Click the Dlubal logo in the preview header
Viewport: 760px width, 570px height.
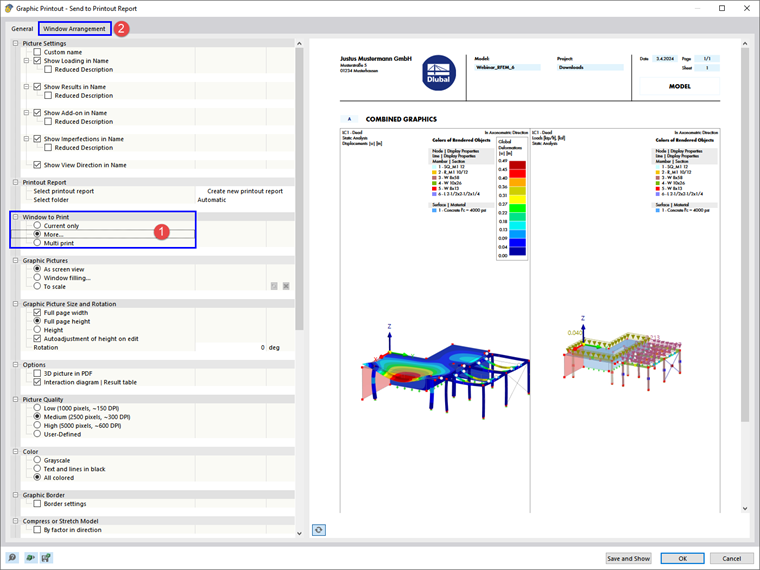click(438, 73)
